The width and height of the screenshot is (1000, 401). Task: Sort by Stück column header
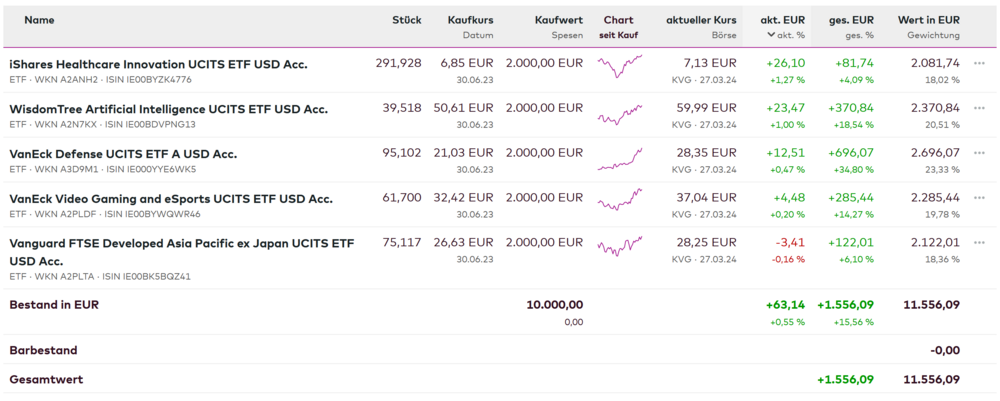(x=406, y=20)
